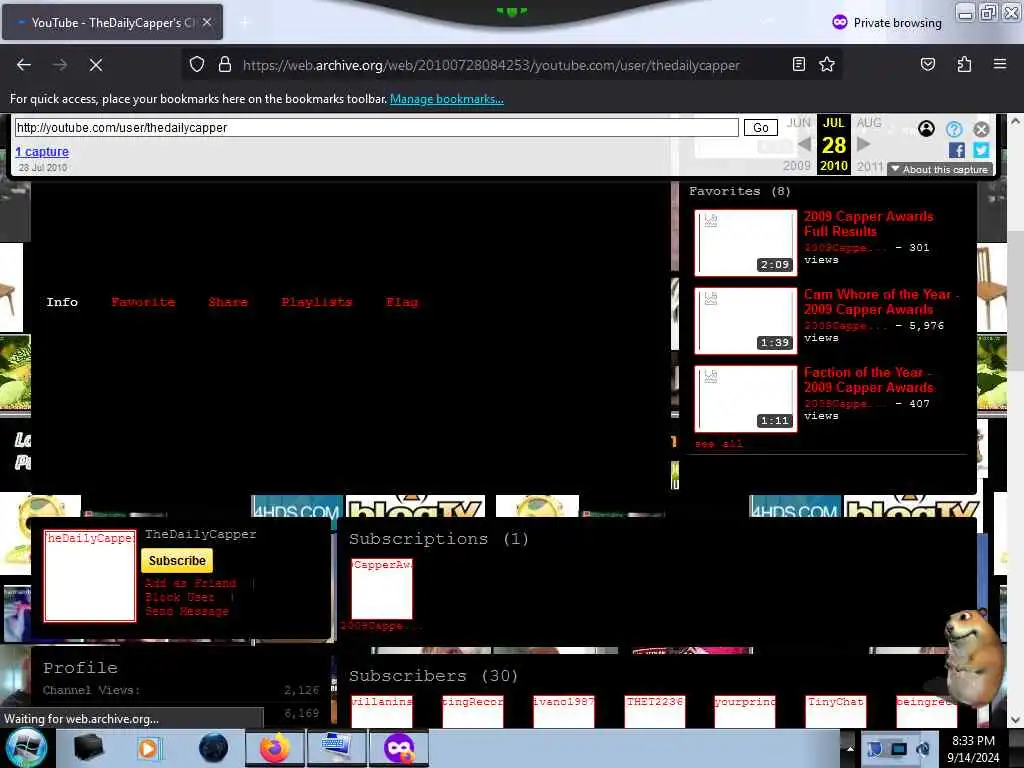Select the Favorite tab under the video

(143, 302)
